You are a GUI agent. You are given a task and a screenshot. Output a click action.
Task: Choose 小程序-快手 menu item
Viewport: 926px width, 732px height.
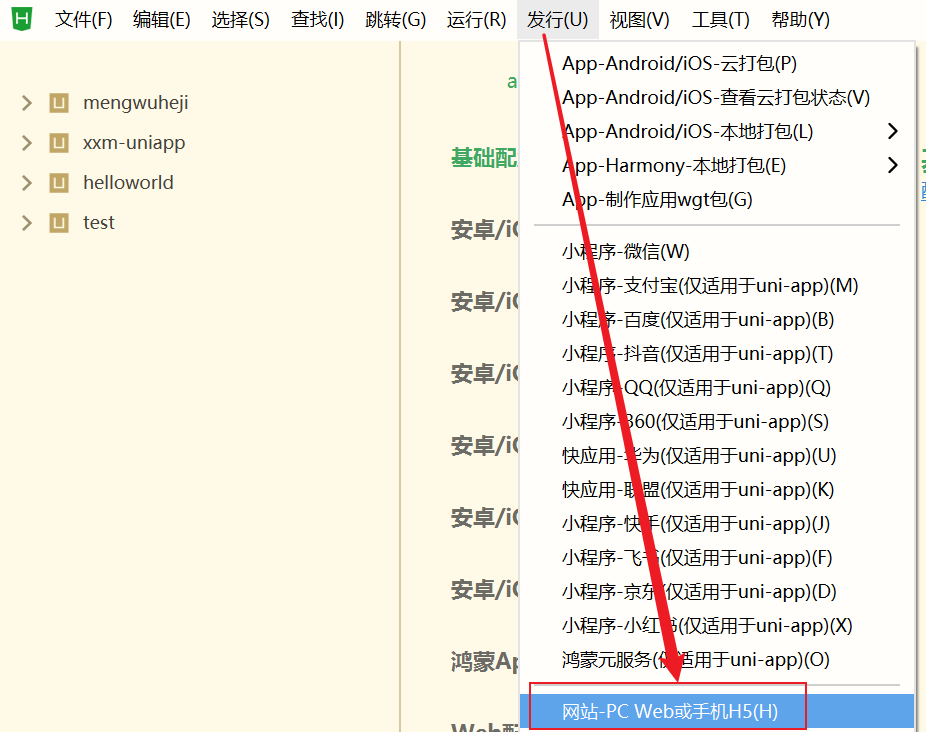click(x=717, y=523)
